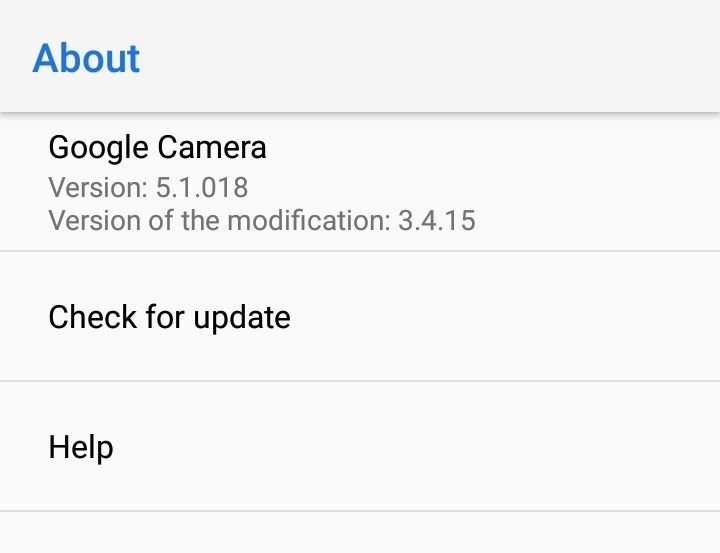This screenshot has width=720, height=553.
Task: Open the Google Camera entry
Action: point(360,182)
